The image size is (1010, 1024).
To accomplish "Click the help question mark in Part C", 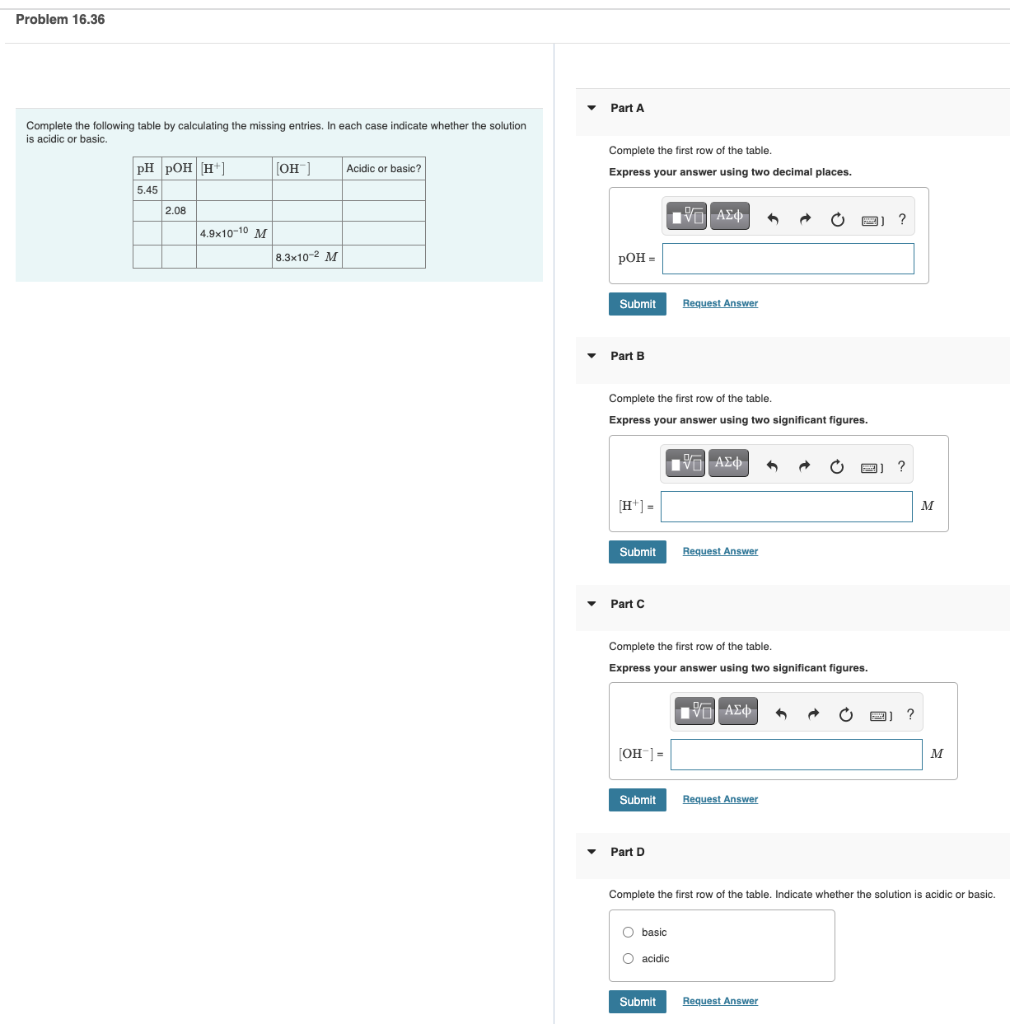I will click(909, 713).
